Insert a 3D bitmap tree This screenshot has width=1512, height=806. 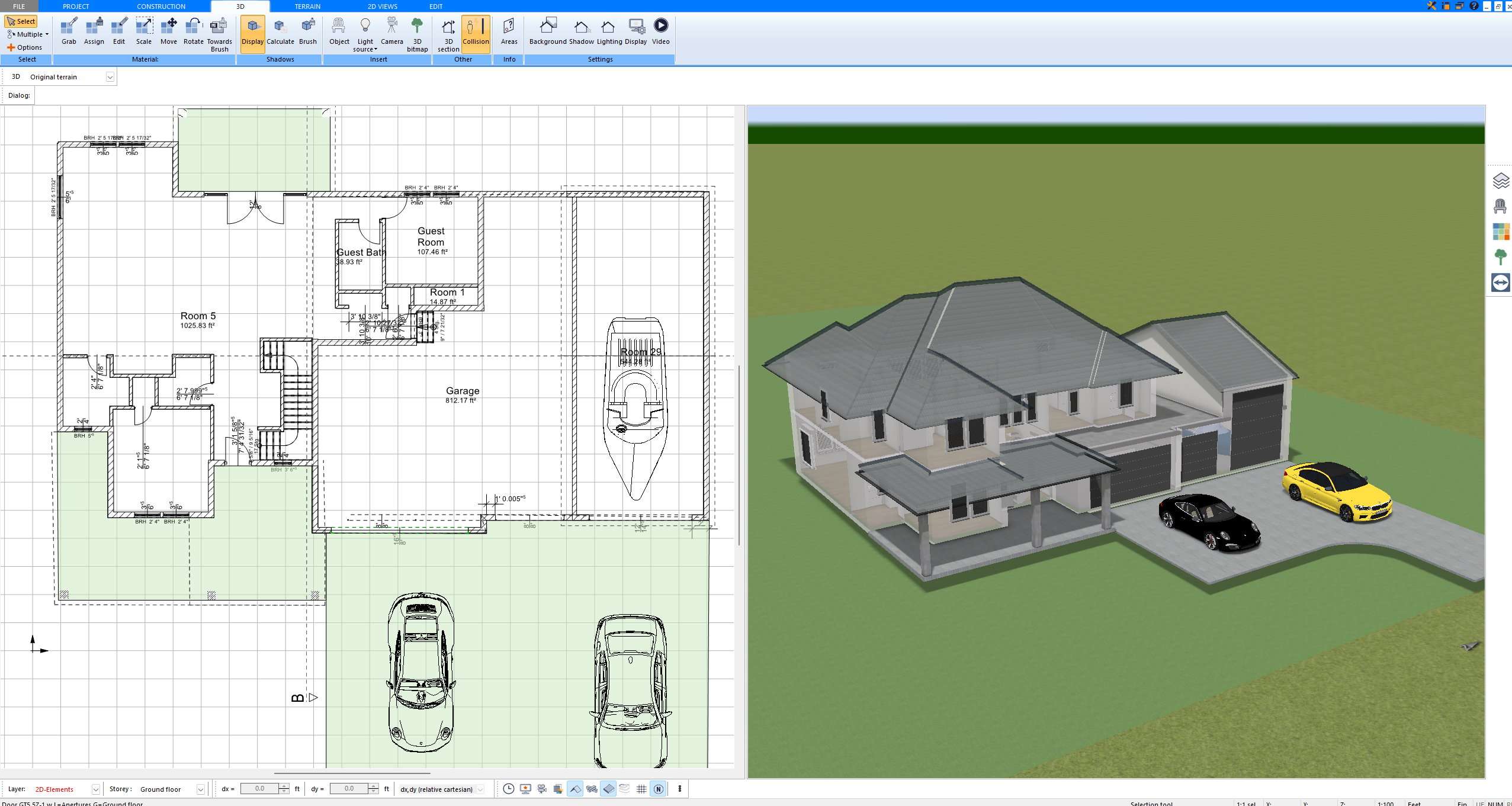tap(417, 34)
